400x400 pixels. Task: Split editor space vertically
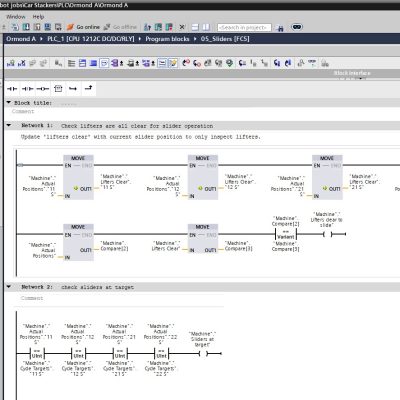[x=206, y=27]
